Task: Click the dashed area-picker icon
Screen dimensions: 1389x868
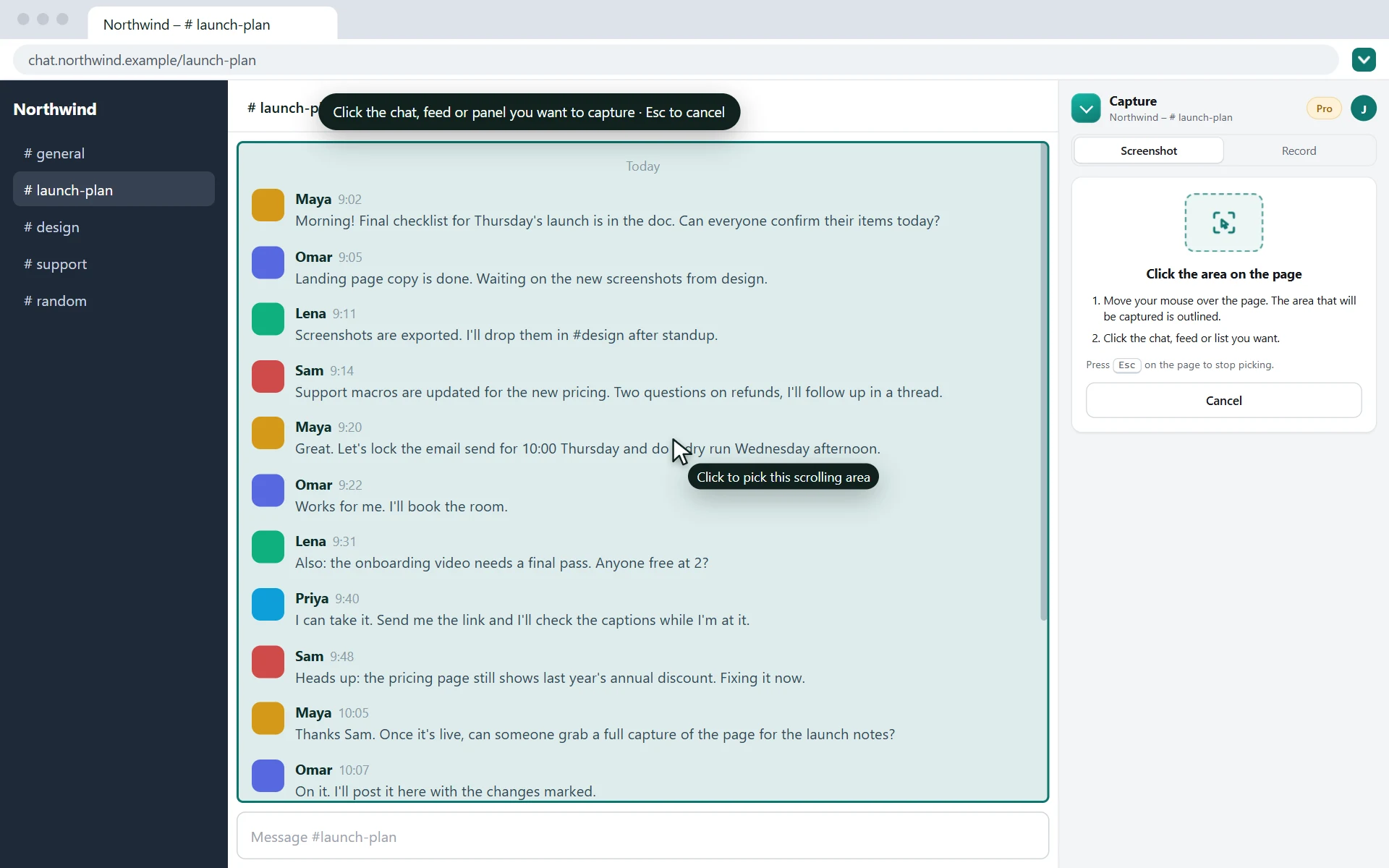Action: pyautogui.click(x=1224, y=223)
